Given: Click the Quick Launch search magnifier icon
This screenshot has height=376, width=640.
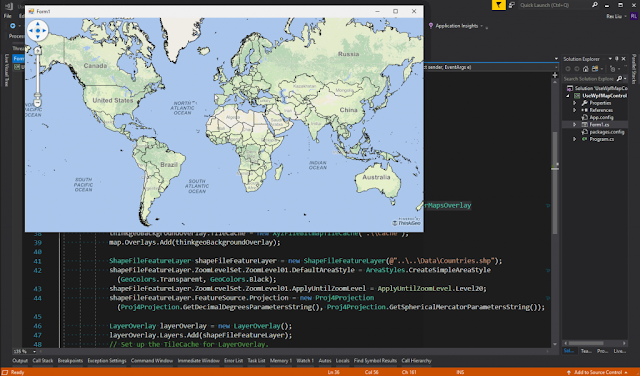Looking at the screenshot, I should click(595, 5).
